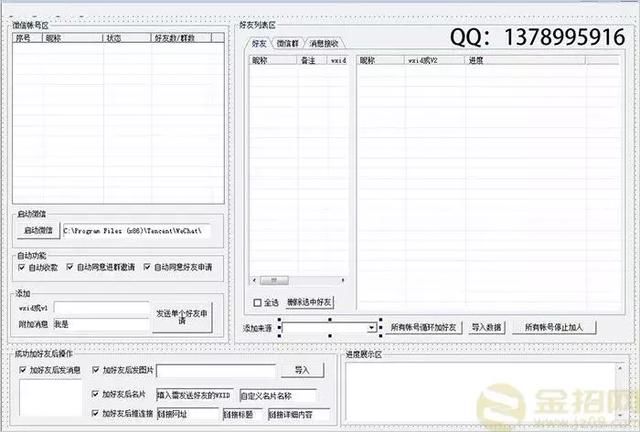Click the 链接详细内容 field
This screenshot has height=432, width=640.
(299, 414)
